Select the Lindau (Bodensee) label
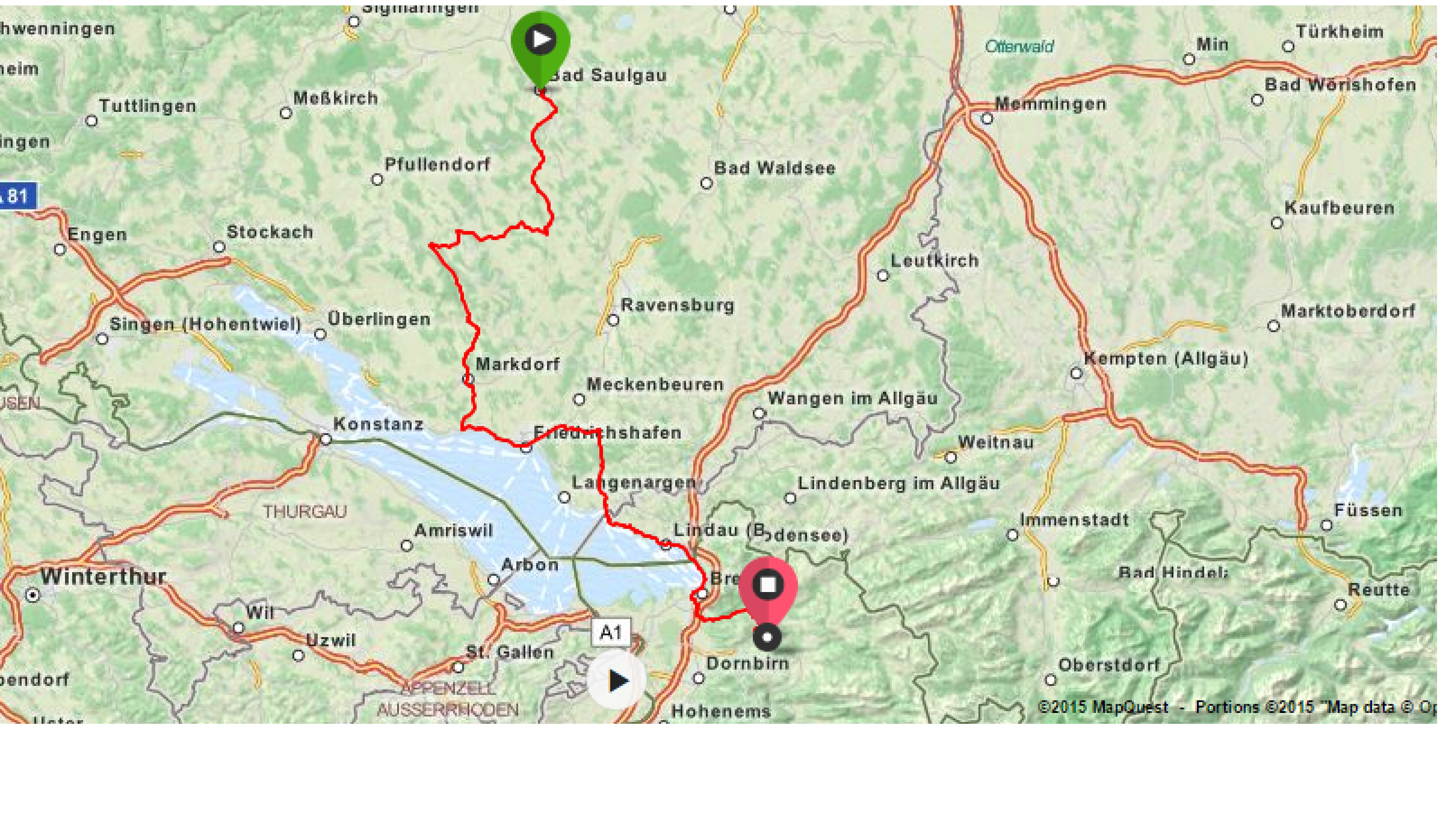The width and height of the screenshot is (1456, 819). coord(761,532)
